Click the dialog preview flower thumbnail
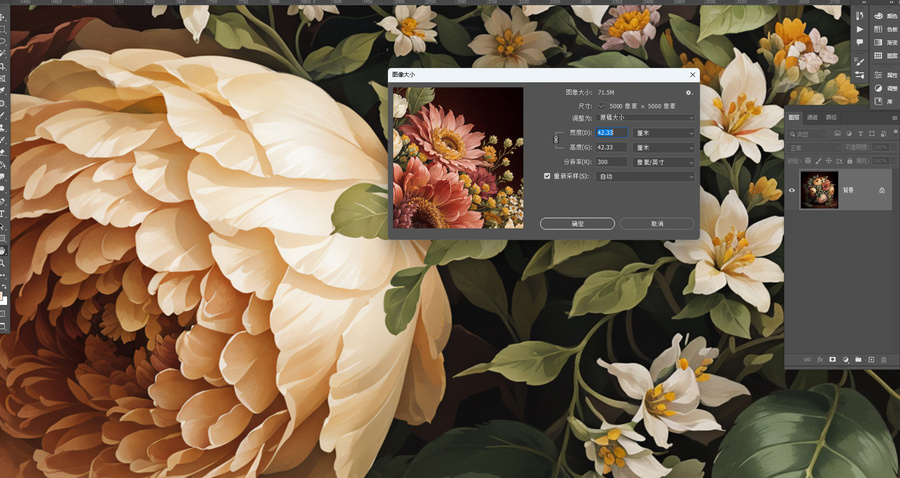The image size is (900, 478). pyautogui.click(x=458, y=158)
